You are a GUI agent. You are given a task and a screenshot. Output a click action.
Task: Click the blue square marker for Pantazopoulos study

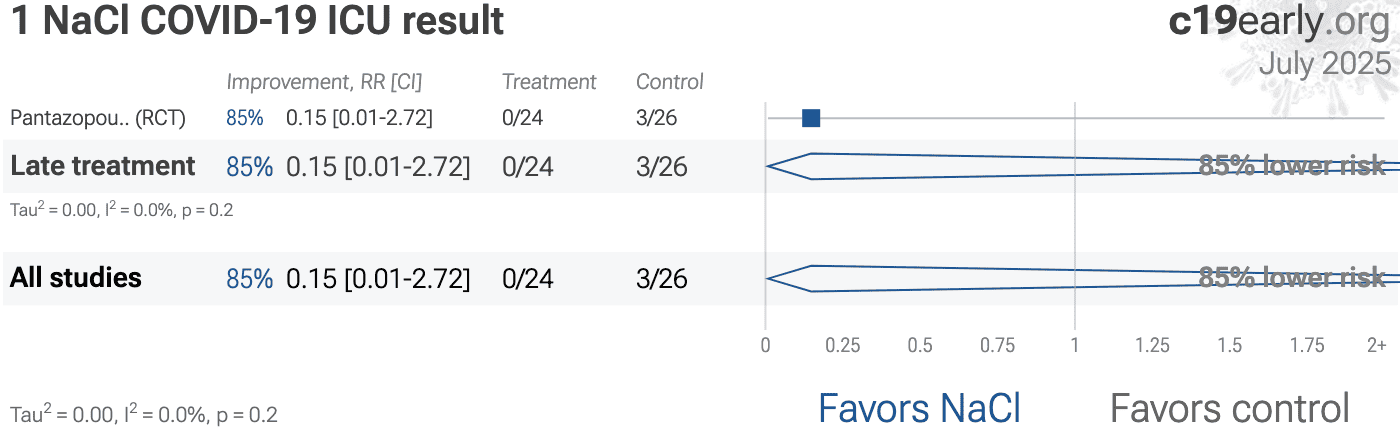pos(811,118)
